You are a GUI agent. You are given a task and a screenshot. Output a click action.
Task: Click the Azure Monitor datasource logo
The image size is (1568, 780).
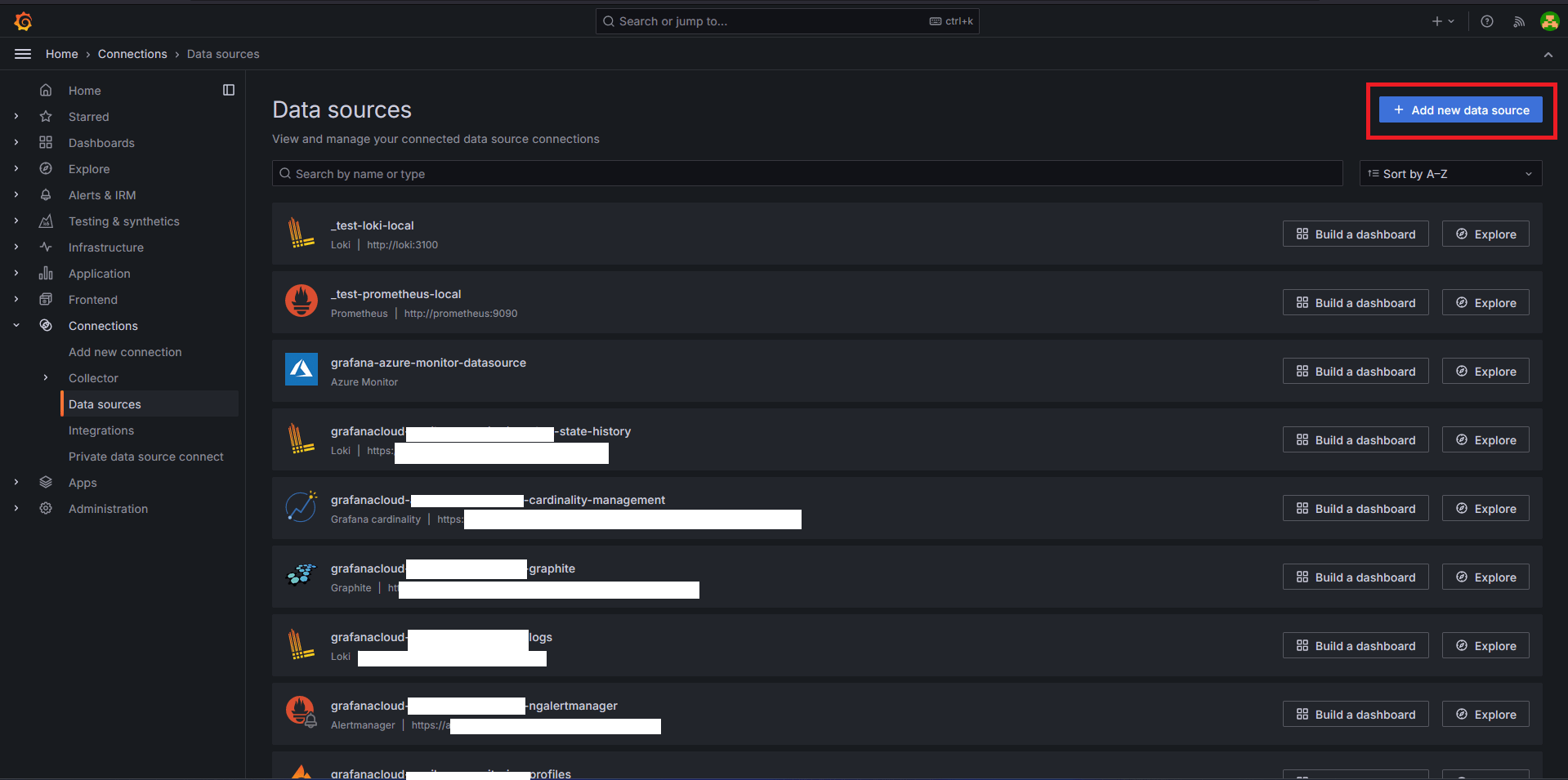302,369
